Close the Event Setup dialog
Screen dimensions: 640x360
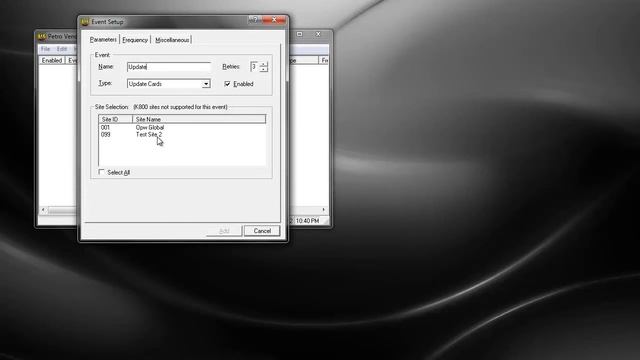(x=274, y=20)
